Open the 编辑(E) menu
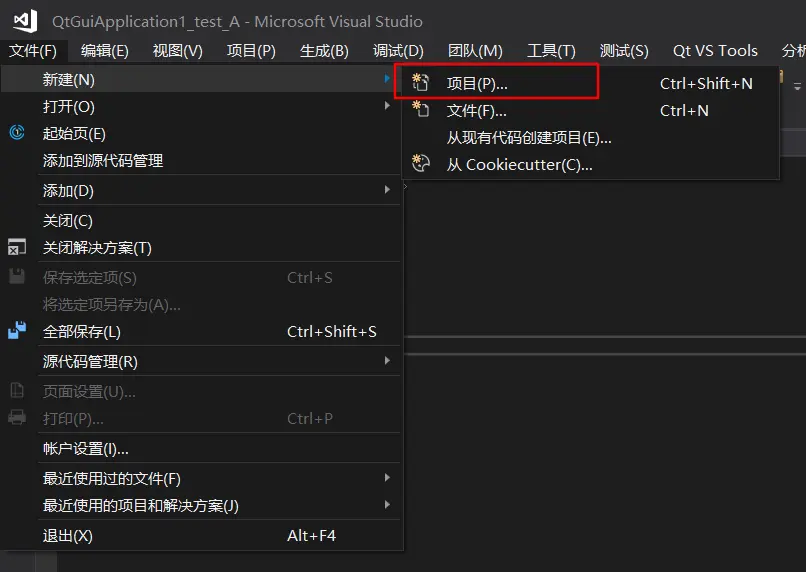The width and height of the screenshot is (806, 572). 105,51
